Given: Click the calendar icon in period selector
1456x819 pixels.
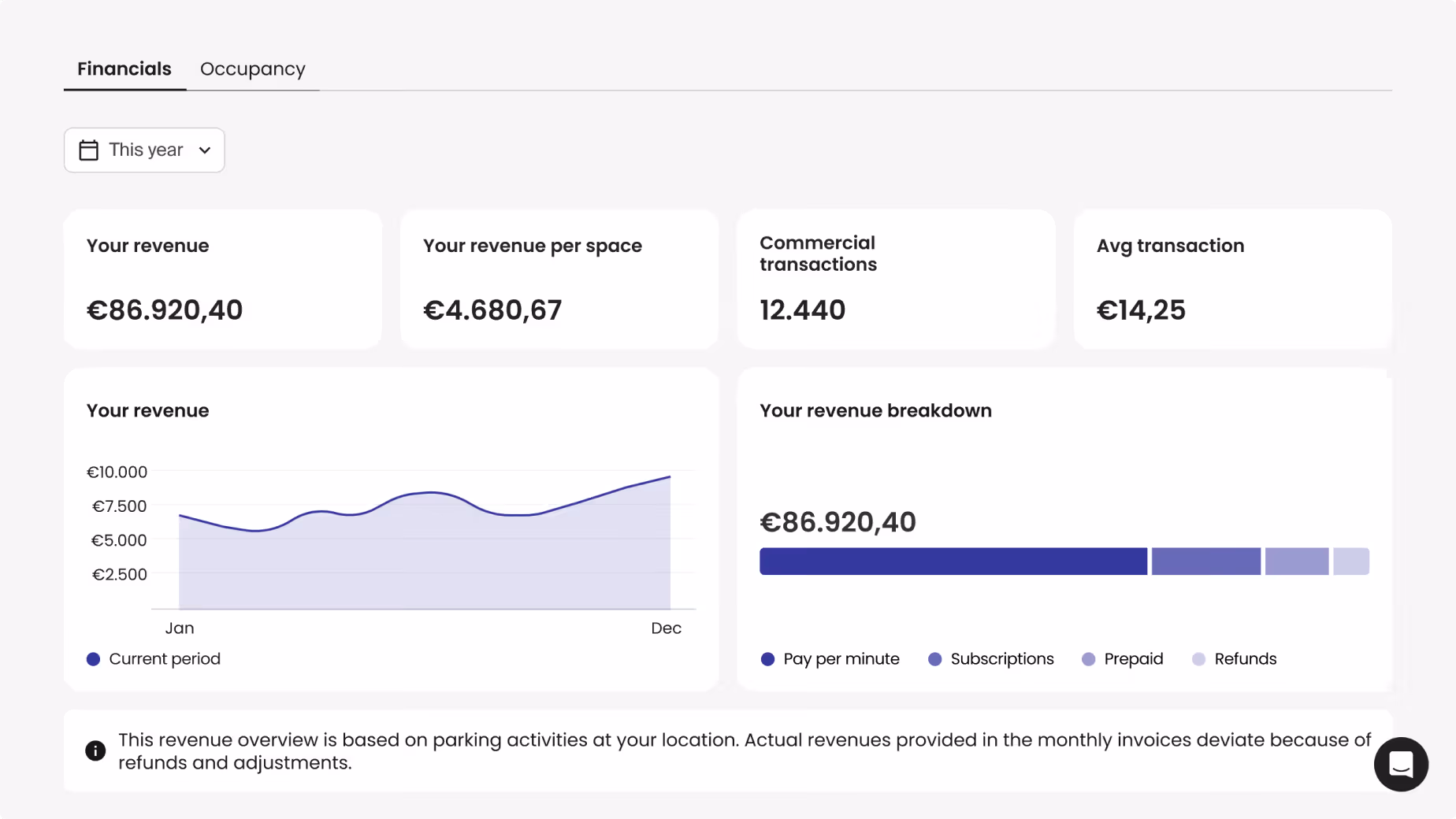Looking at the screenshot, I should coord(89,150).
